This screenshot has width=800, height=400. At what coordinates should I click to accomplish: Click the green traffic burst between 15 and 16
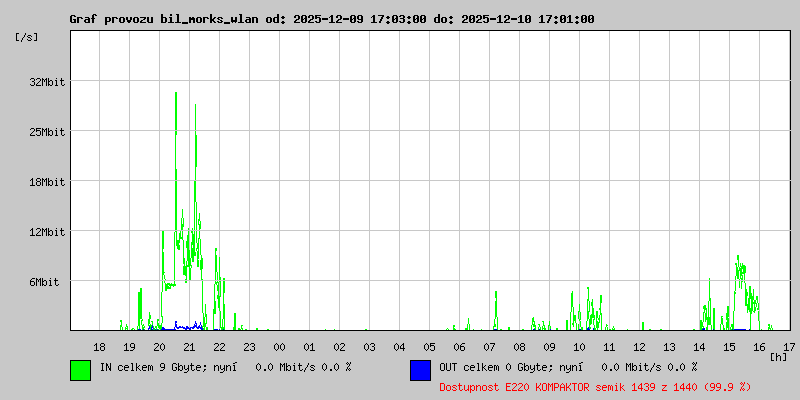pos(746,291)
